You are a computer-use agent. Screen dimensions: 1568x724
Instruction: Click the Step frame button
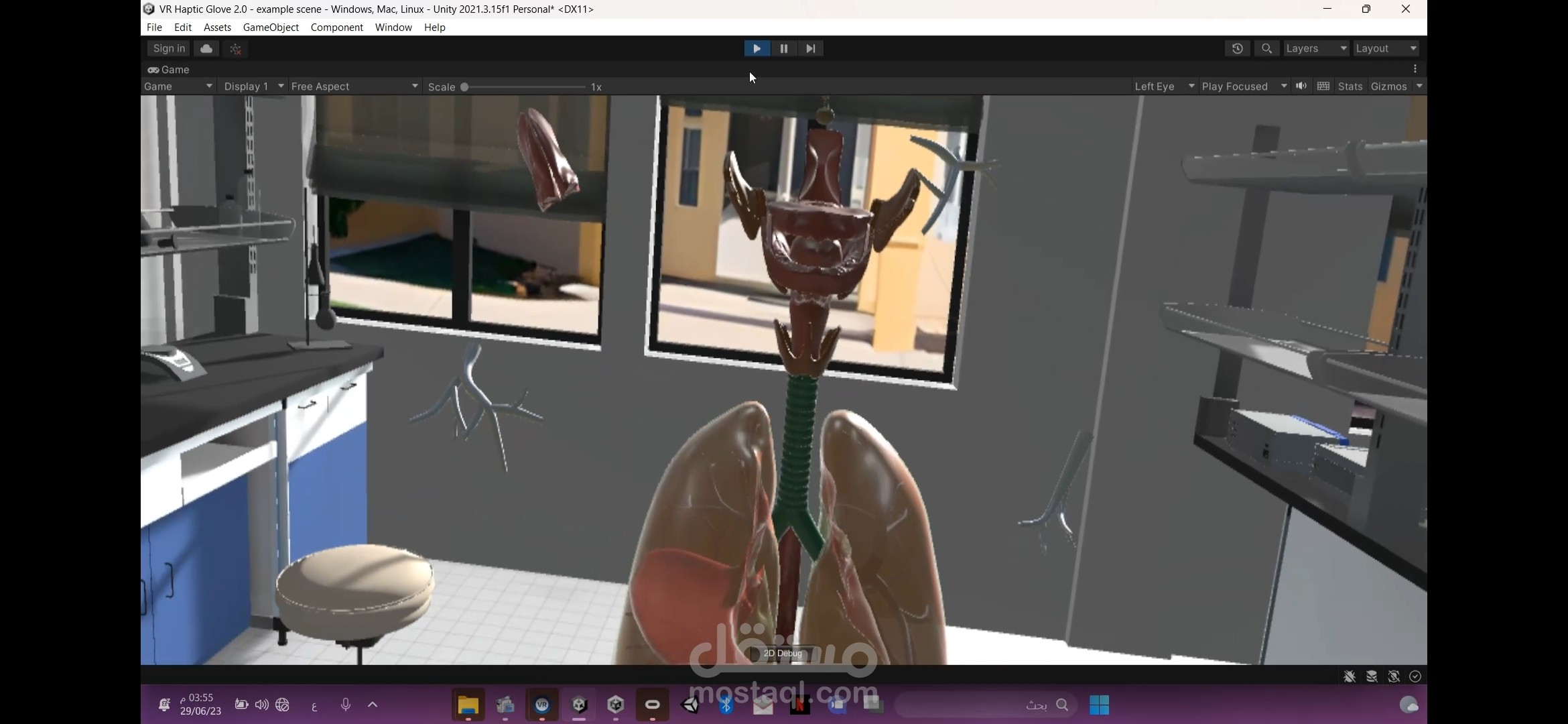click(810, 48)
